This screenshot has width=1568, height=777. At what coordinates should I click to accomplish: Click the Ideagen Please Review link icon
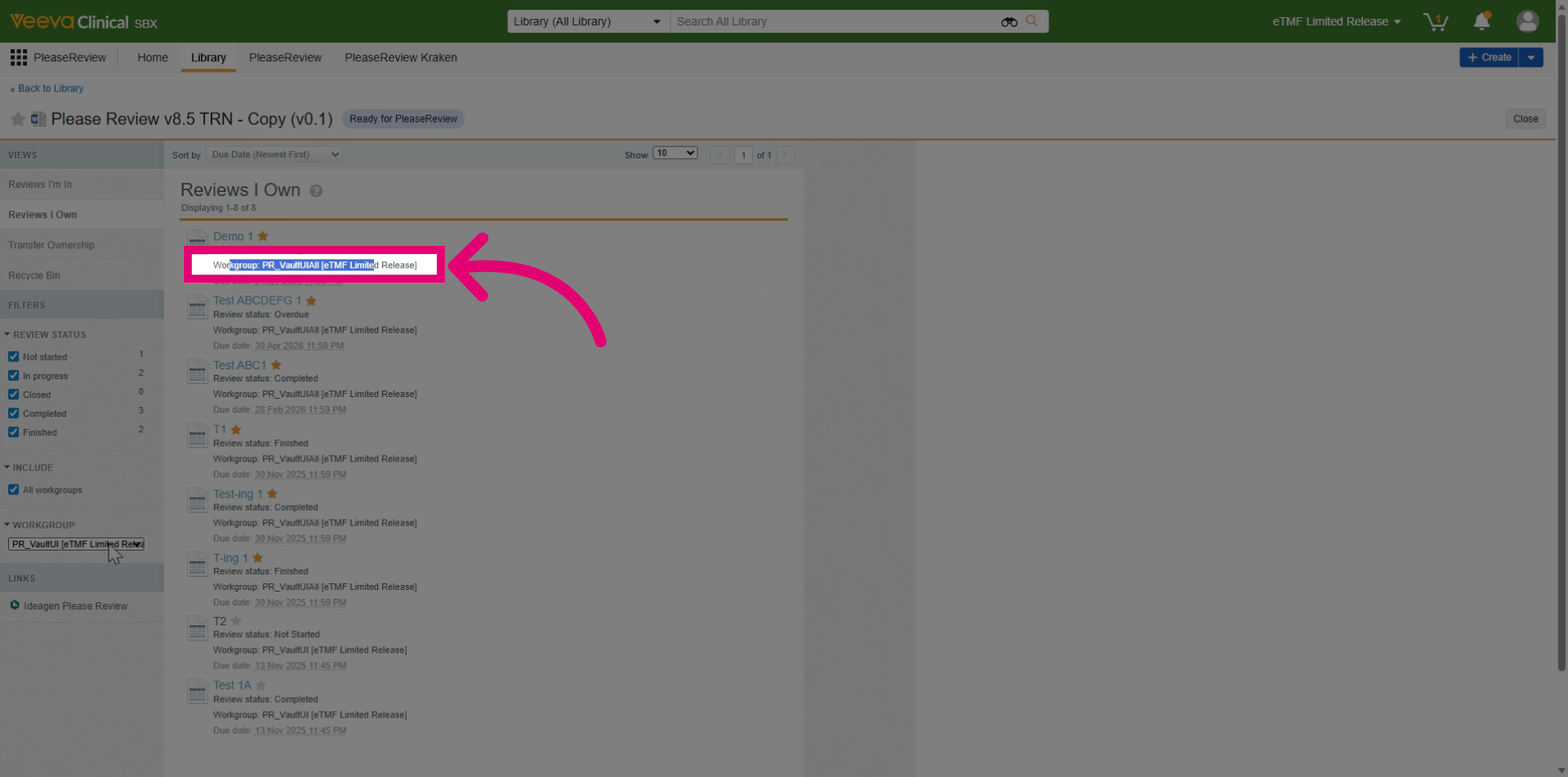tap(15, 605)
